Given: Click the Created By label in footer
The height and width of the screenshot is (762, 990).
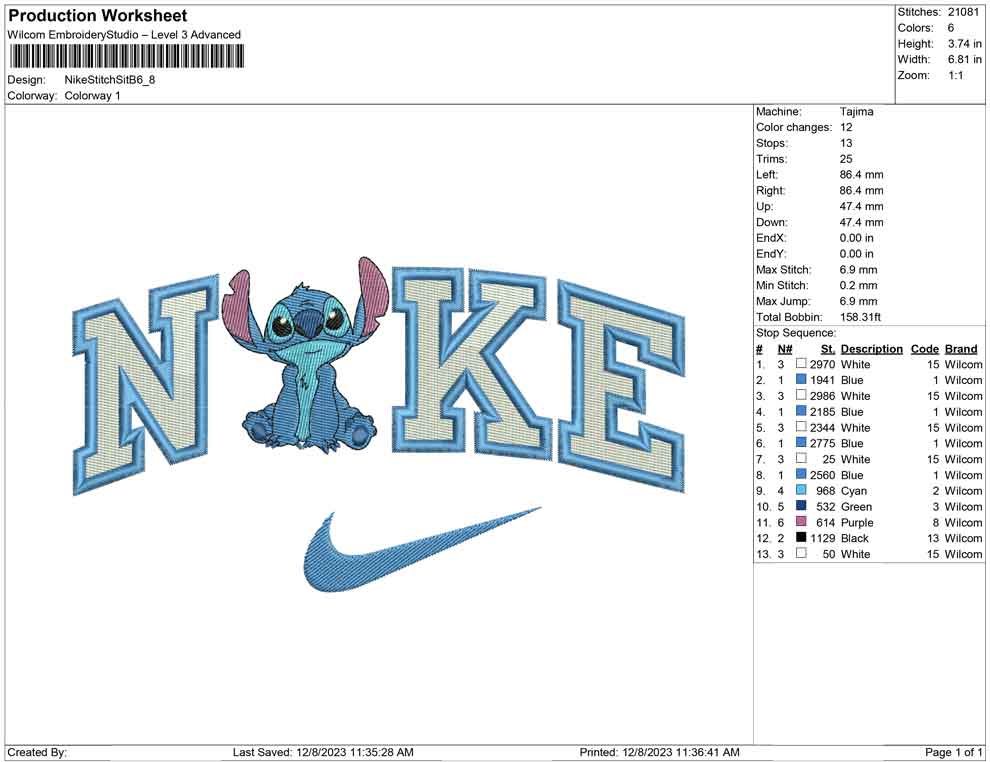Looking at the screenshot, I should tap(37, 752).
